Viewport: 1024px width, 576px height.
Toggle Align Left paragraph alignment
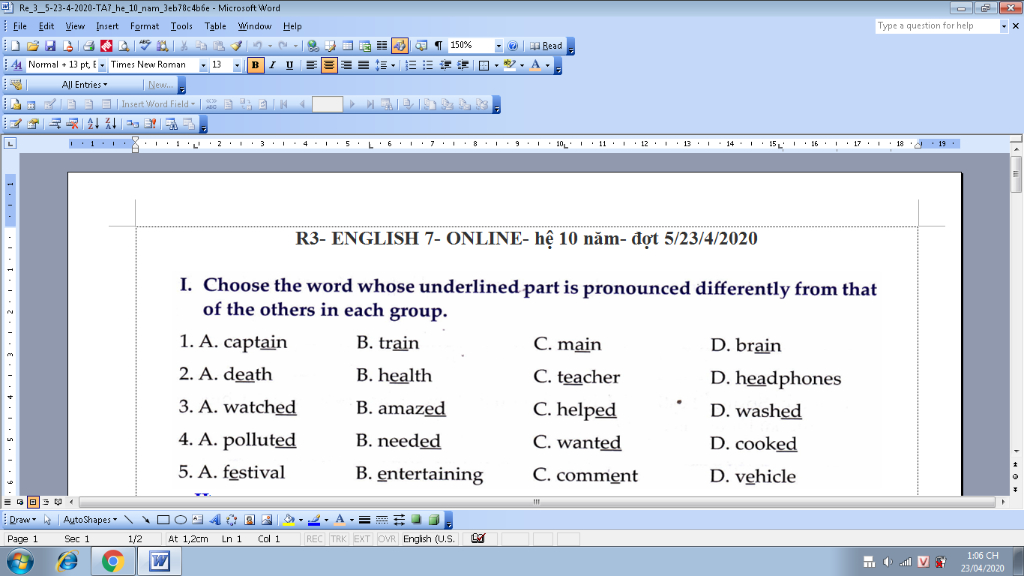(312, 65)
